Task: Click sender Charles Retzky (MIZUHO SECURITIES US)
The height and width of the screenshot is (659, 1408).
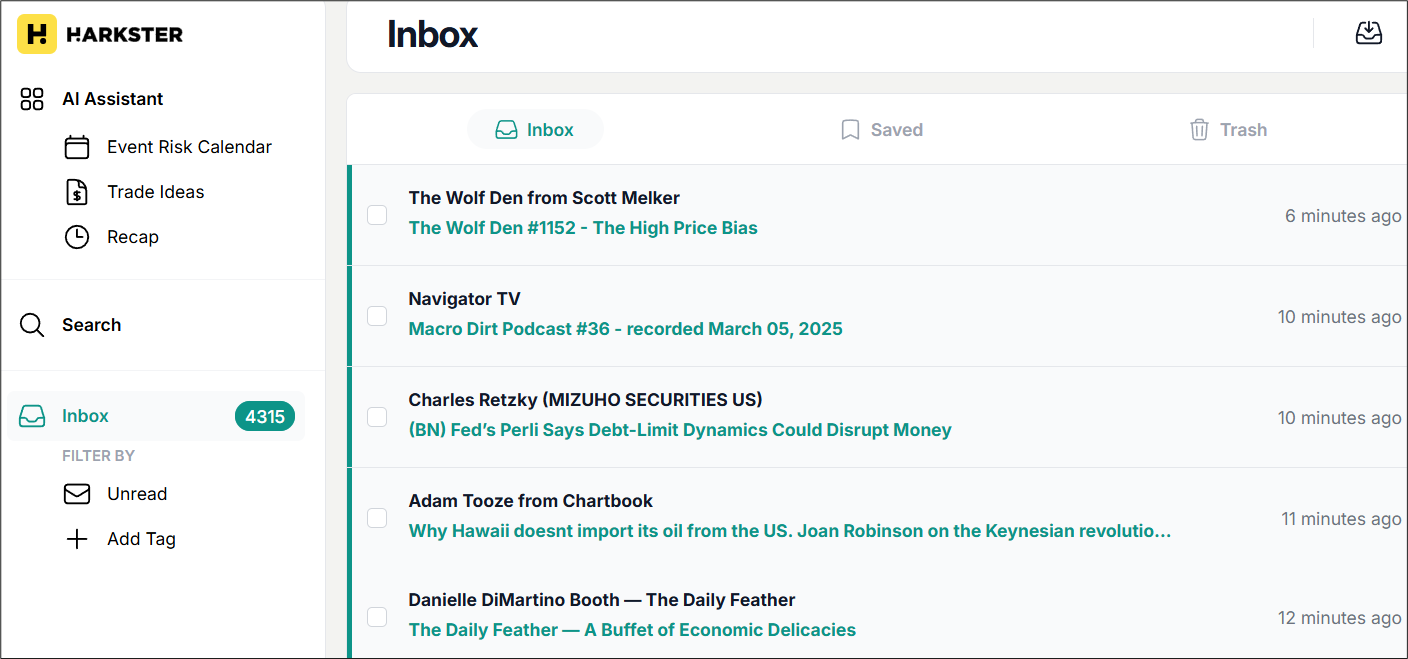Action: pyautogui.click(x=585, y=400)
